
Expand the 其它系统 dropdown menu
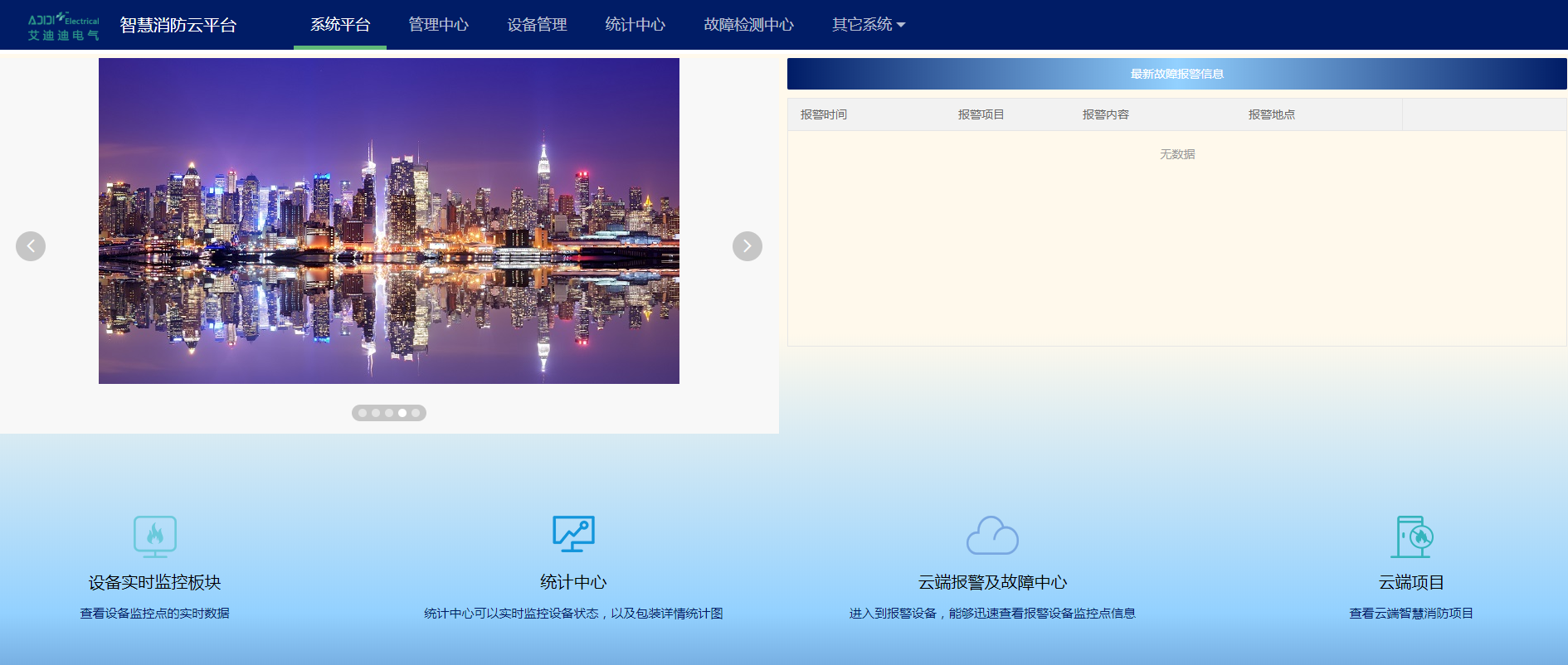pyautogui.click(x=868, y=25)
